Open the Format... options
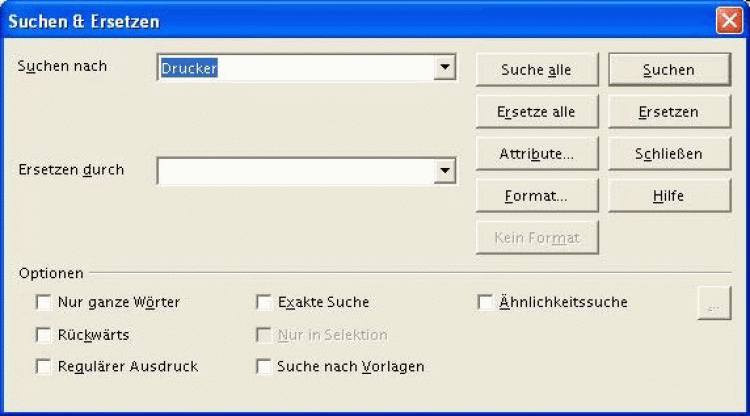The width and height of the screenshot is (750, 416). [x=536, y=196]
